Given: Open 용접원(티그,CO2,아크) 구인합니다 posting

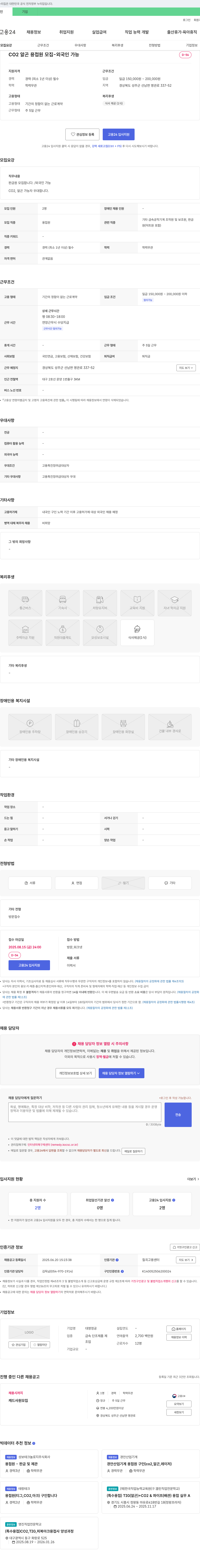Looking at the screenshot, I should tap(31, 1495).
